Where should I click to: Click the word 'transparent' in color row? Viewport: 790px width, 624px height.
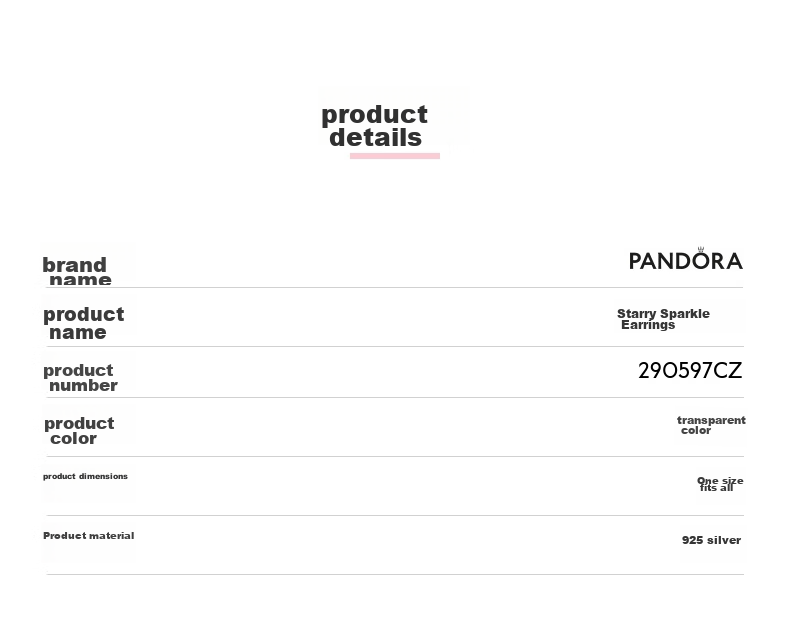coord(711,420)
